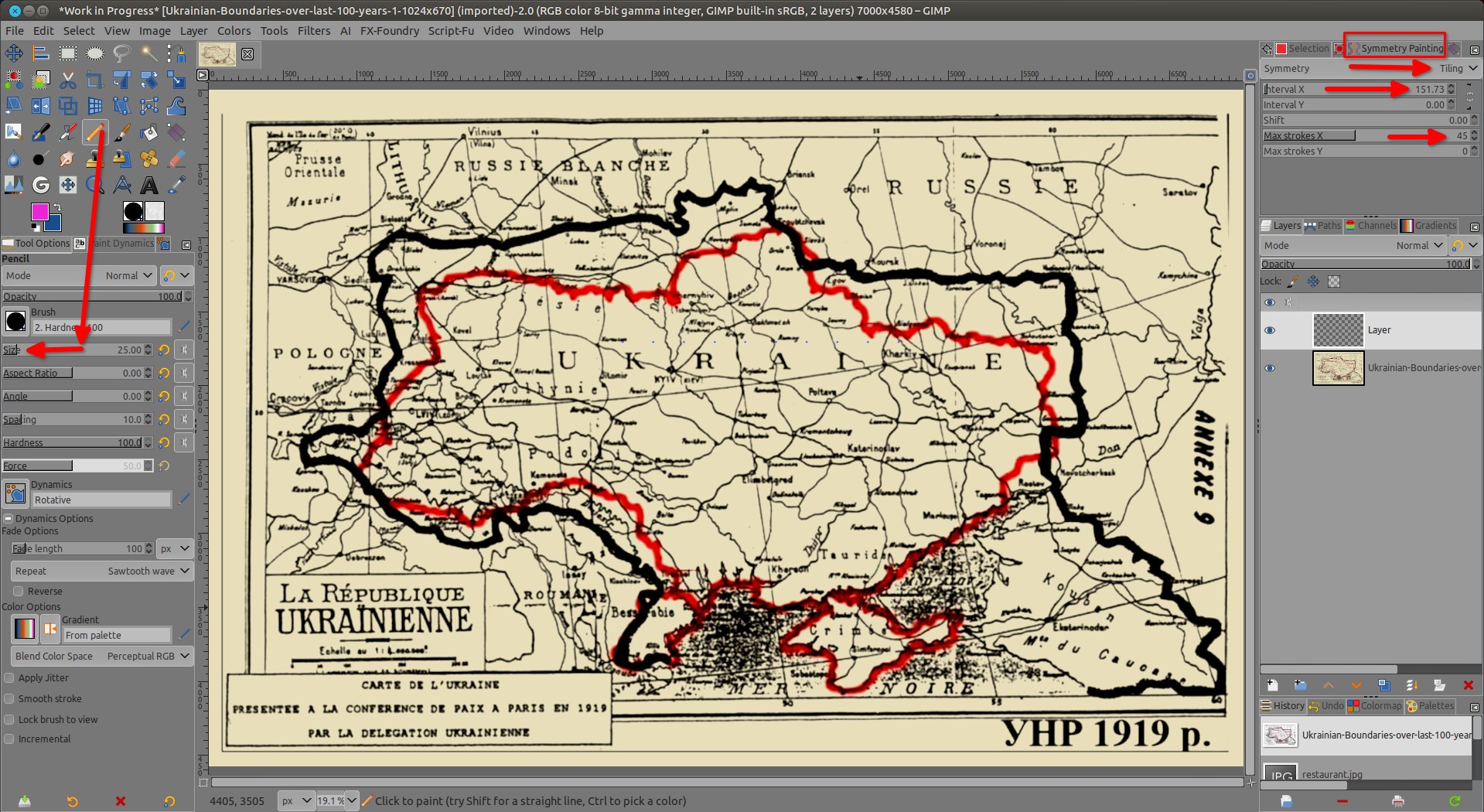
Task: Select the Eraser tool
Action: click(176, 159)
